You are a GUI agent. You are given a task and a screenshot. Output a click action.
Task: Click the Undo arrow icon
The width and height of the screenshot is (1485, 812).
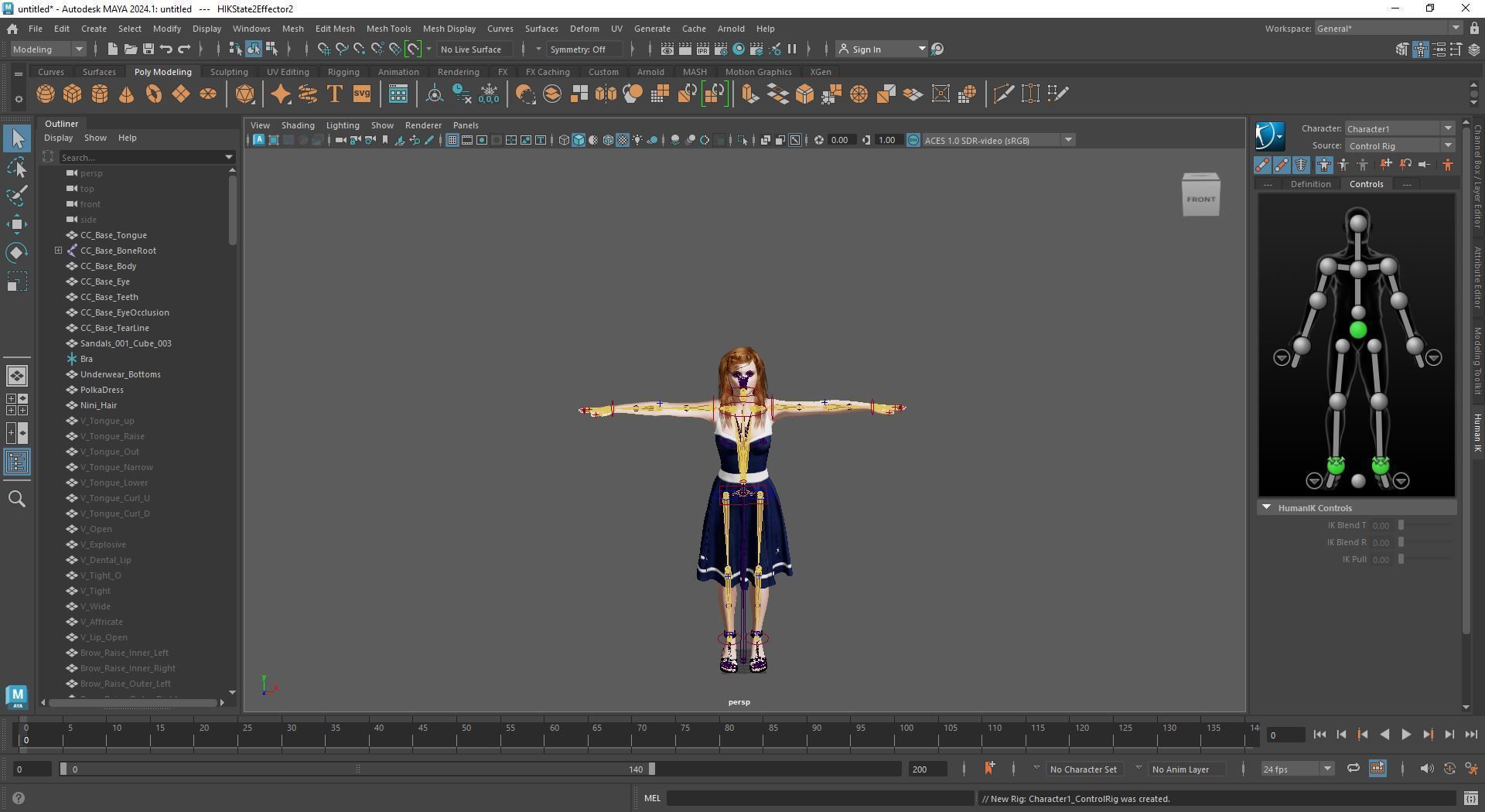166,49
